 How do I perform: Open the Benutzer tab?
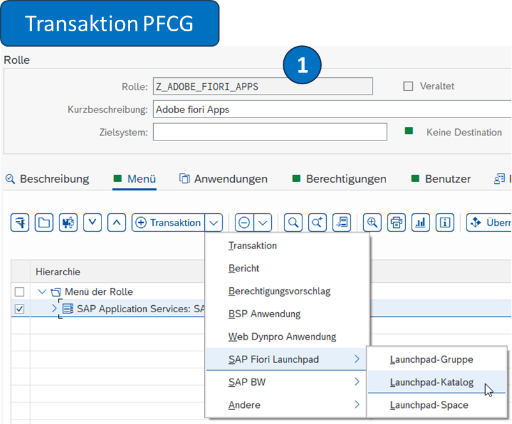pyautogui.click(x=441, y=179)
